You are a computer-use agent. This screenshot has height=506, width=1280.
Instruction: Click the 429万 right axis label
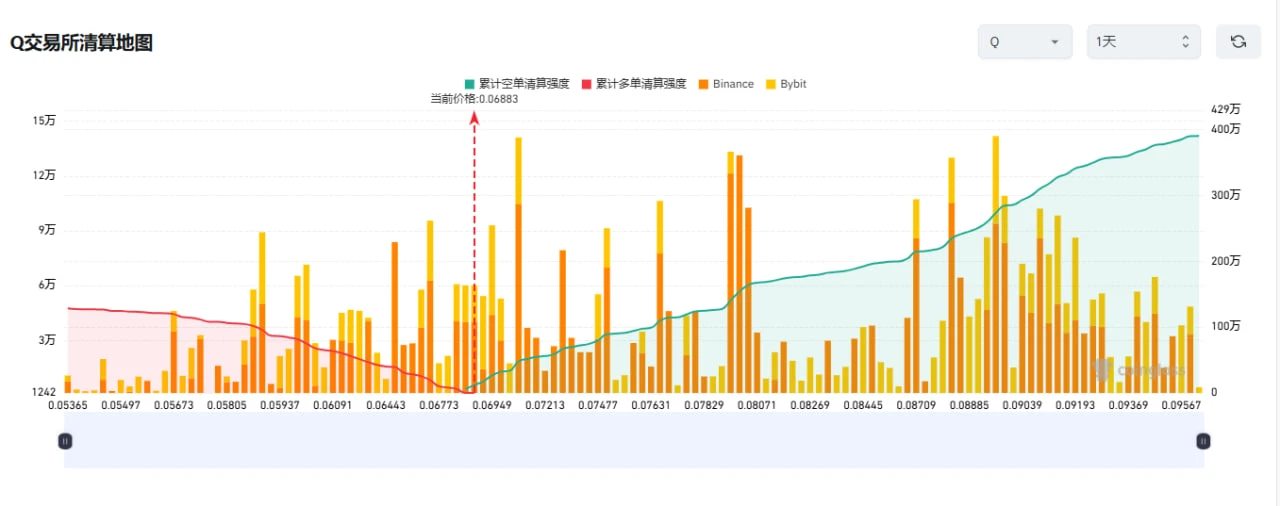pyautogui.click(x=1226, y=110)
